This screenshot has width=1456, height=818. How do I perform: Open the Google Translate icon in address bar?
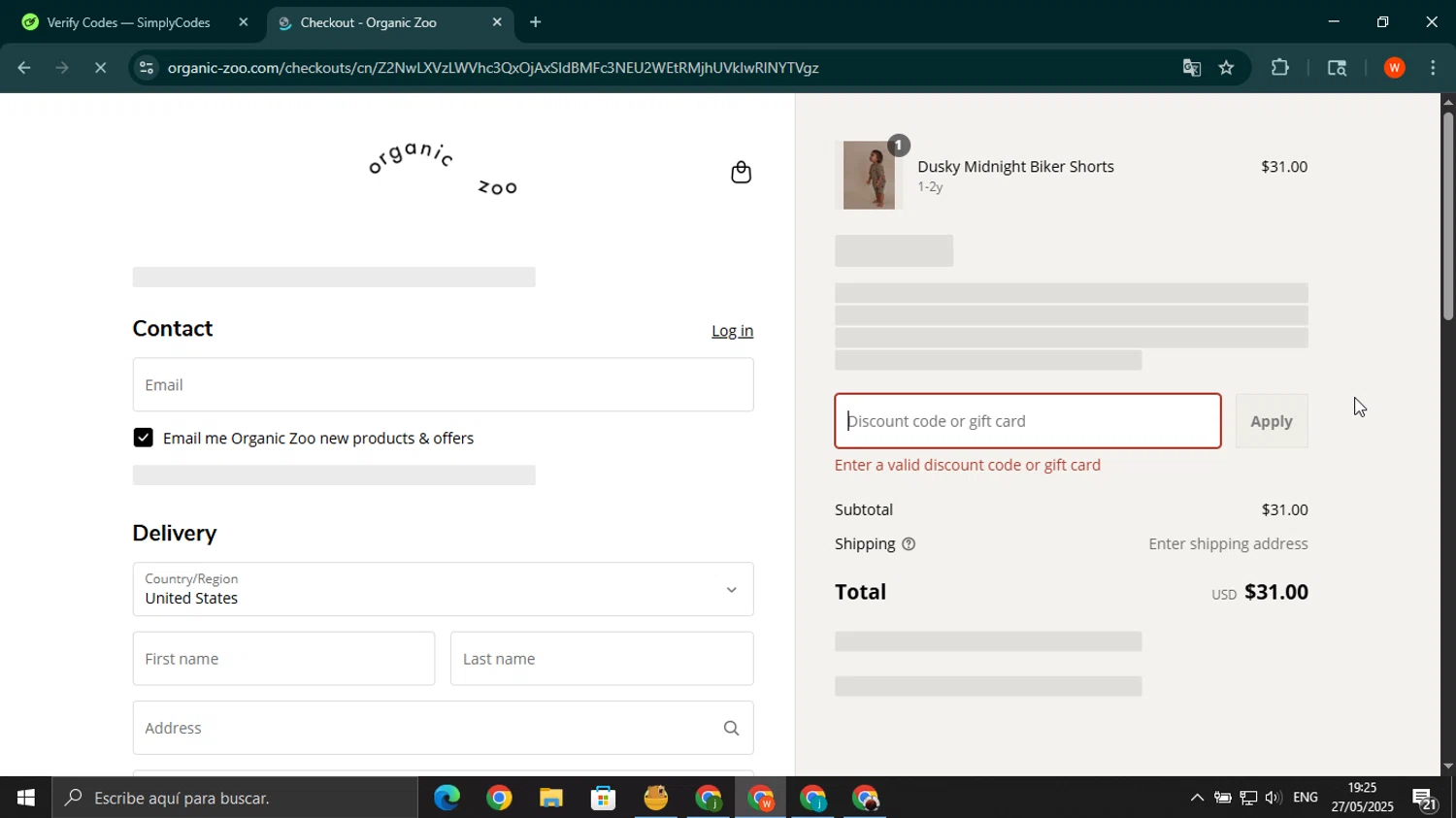pos(1192,68)
